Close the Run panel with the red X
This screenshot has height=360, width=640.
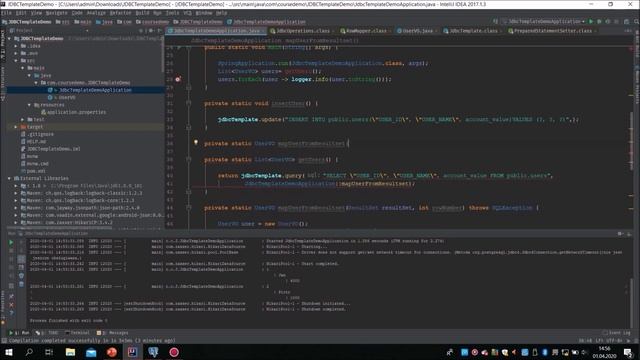click(11, 304)
